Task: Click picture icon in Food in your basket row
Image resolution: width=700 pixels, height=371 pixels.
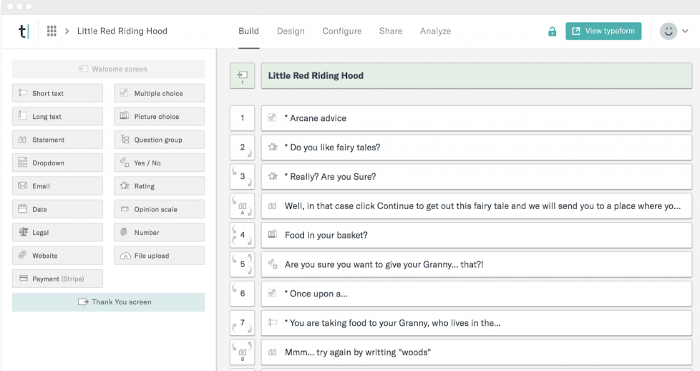Action: [x=272, y=234]
